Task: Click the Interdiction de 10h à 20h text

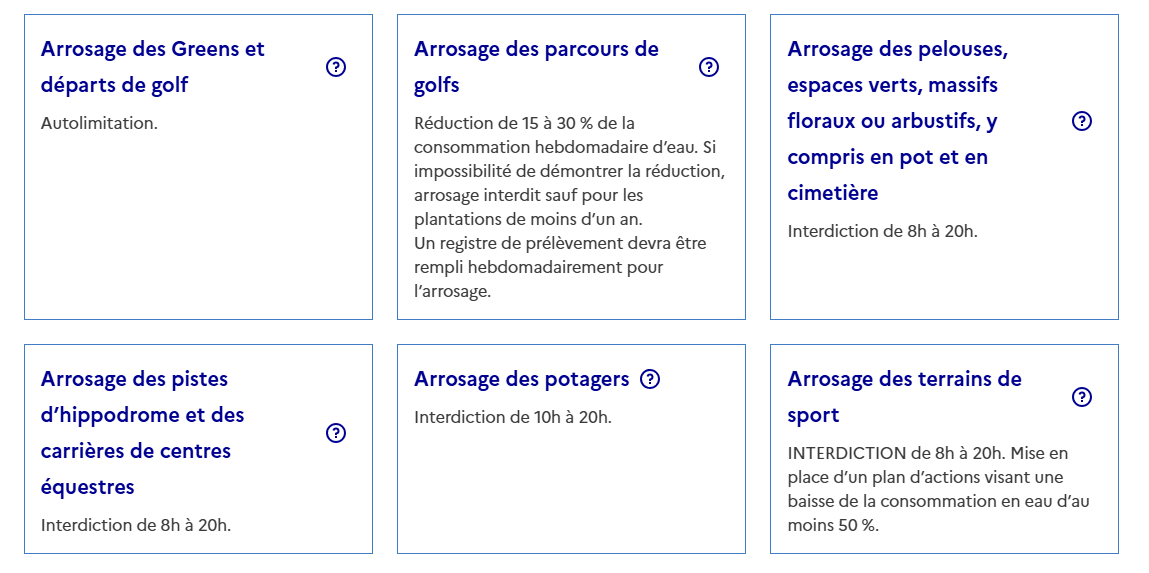Action: point(512,417)
